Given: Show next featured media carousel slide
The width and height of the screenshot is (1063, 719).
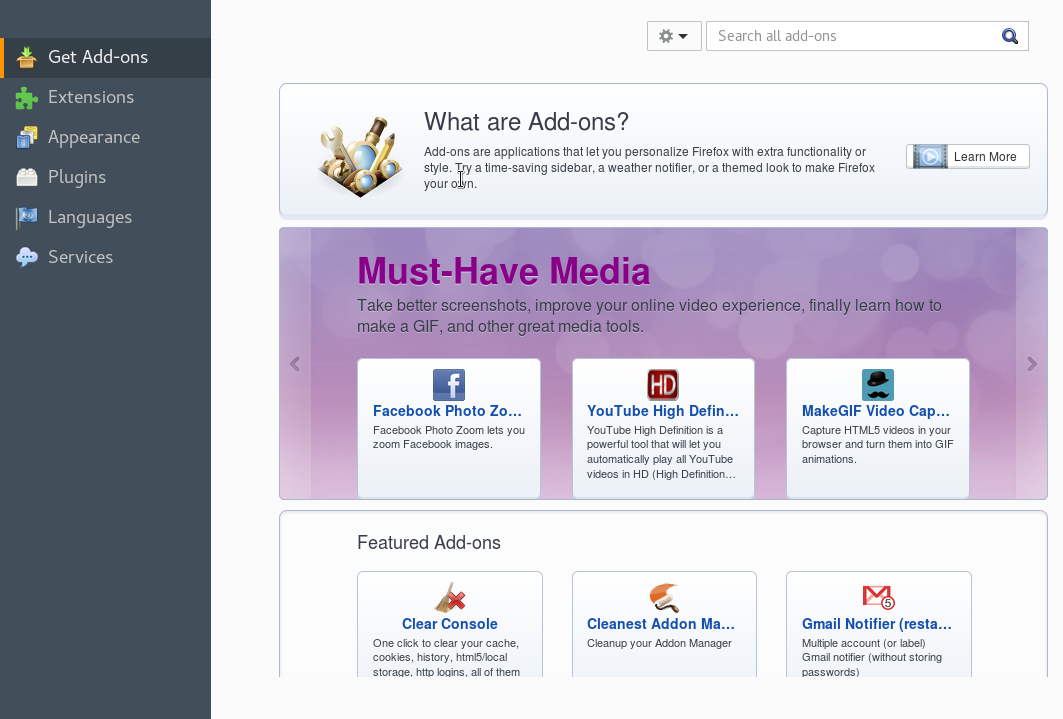Looking at the screenshot, I should (x=1032, y=364).
